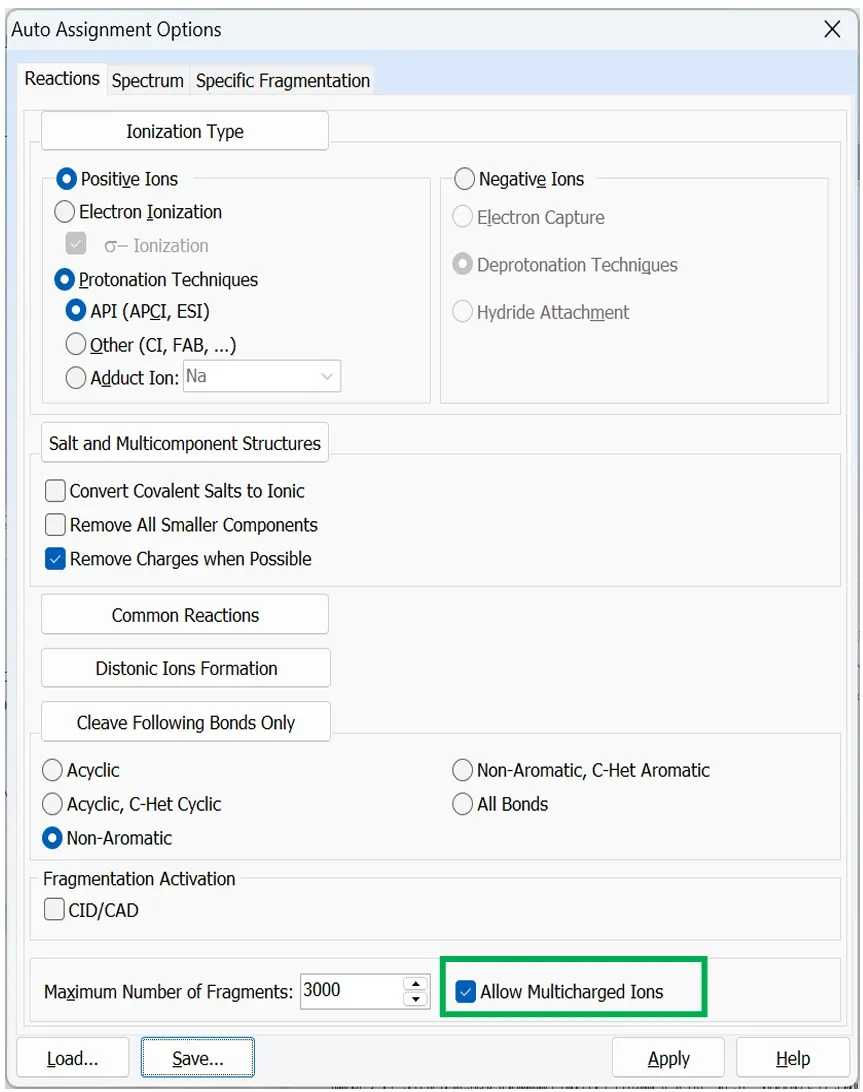Expand the Distonic Ions Formation section
The height and width of the screenshot is (1092, 863).
(x=186, y=668)
